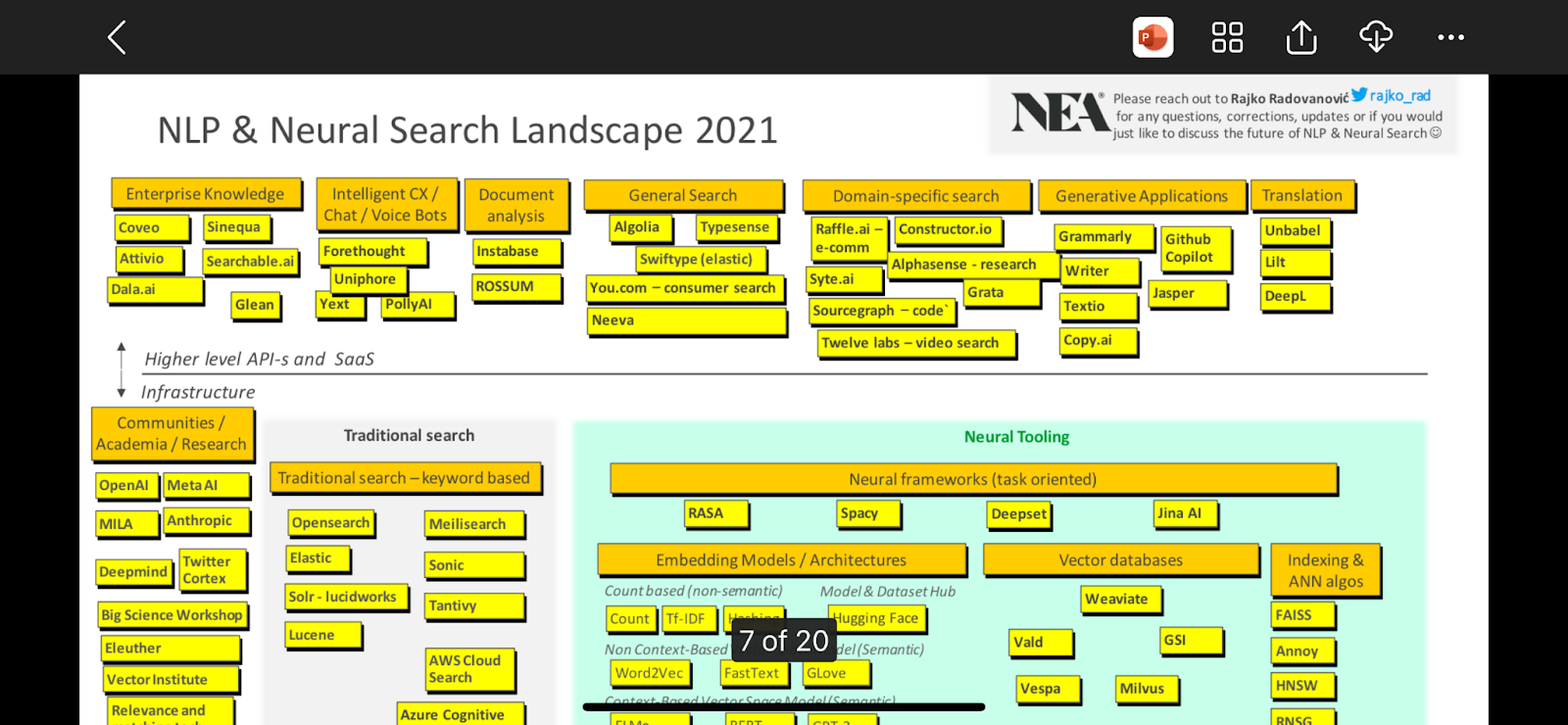Screen dimensions: 1568x725
Task: Click 'Neural frameworks (task oriented)' heading
Action: (x=973, y=479)
